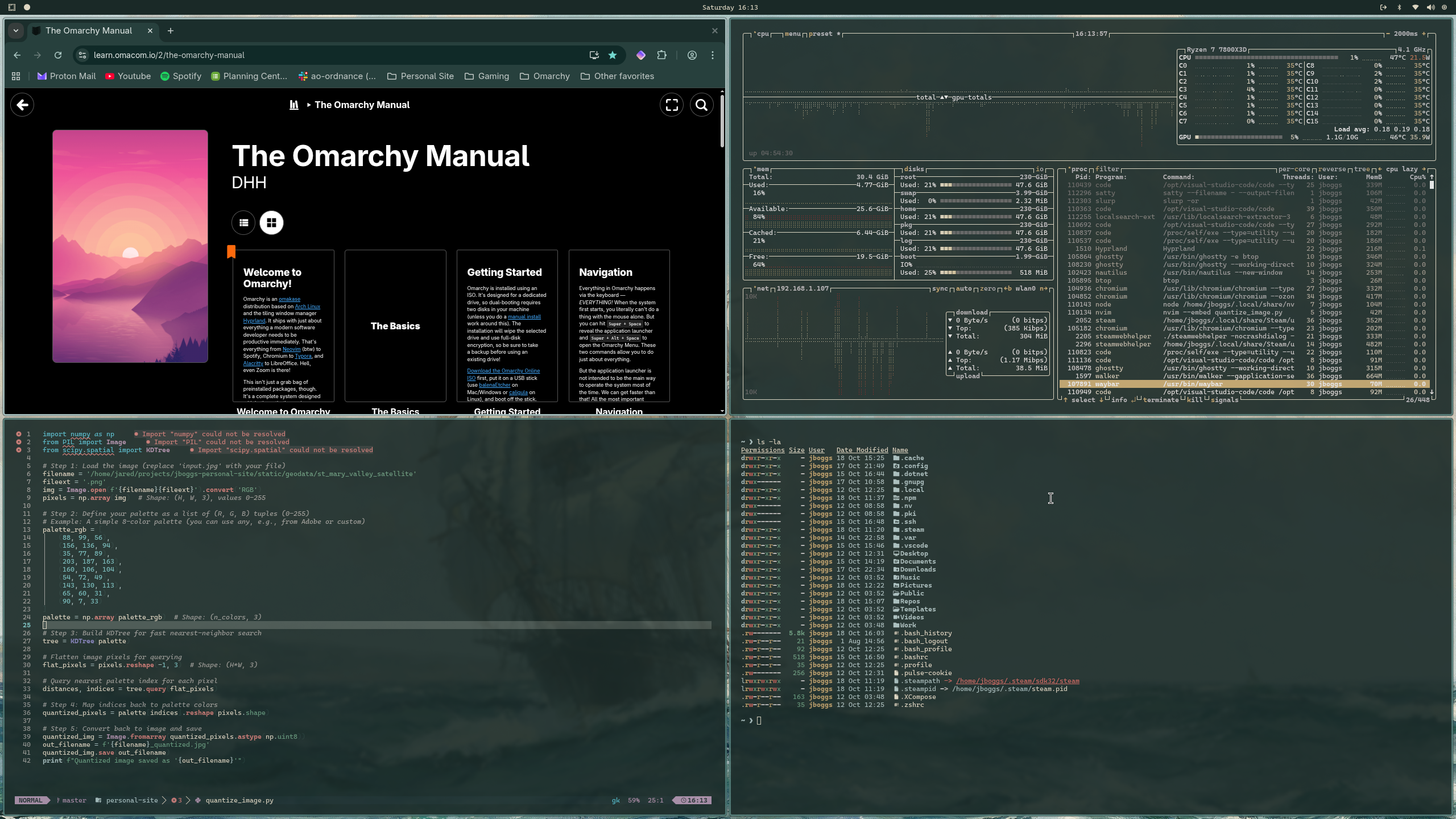
Task: Open btop signals option
Action: 1225,400
